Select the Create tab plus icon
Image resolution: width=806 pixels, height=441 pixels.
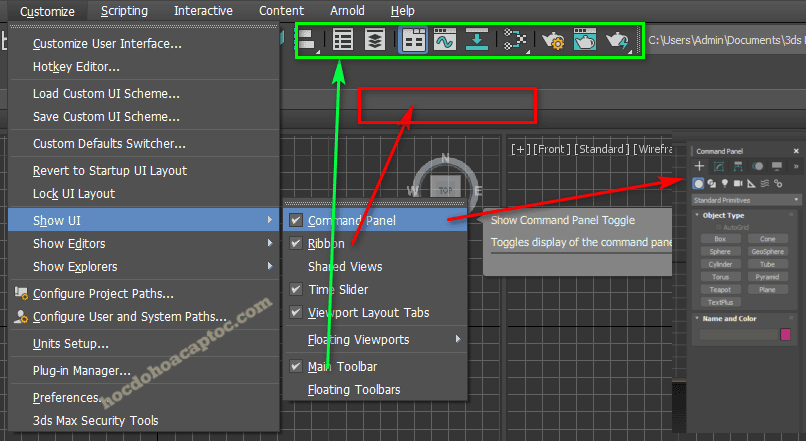699,166
